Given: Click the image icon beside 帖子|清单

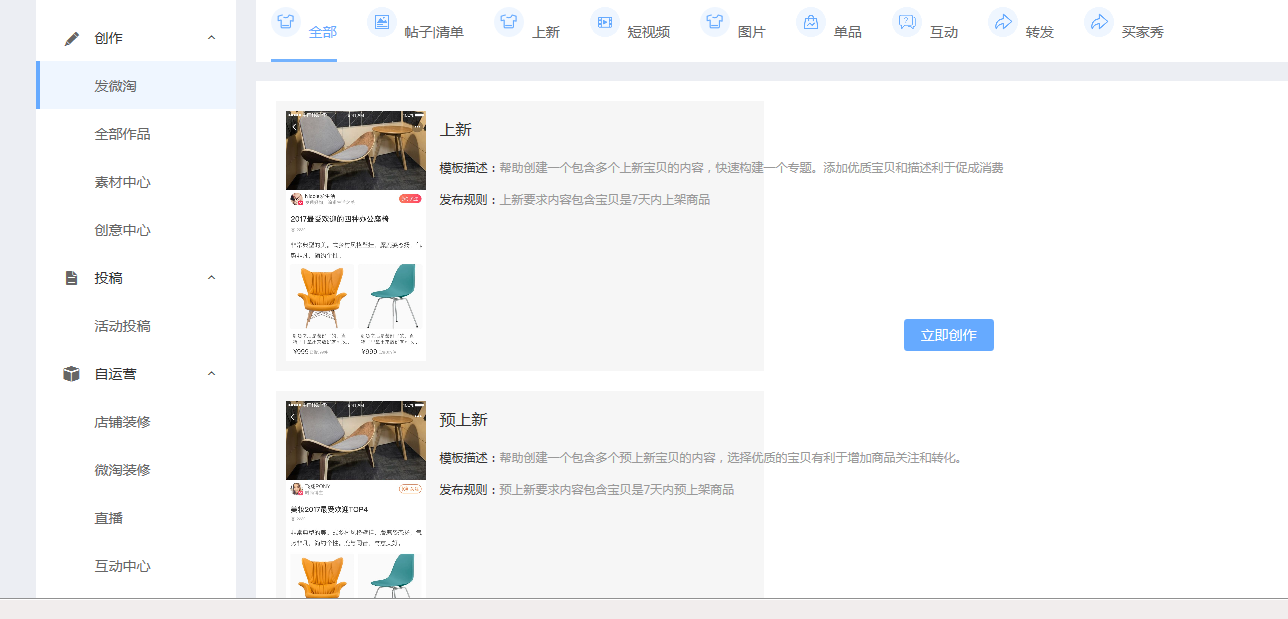Looking at the screenshot, I should point(382,21).
